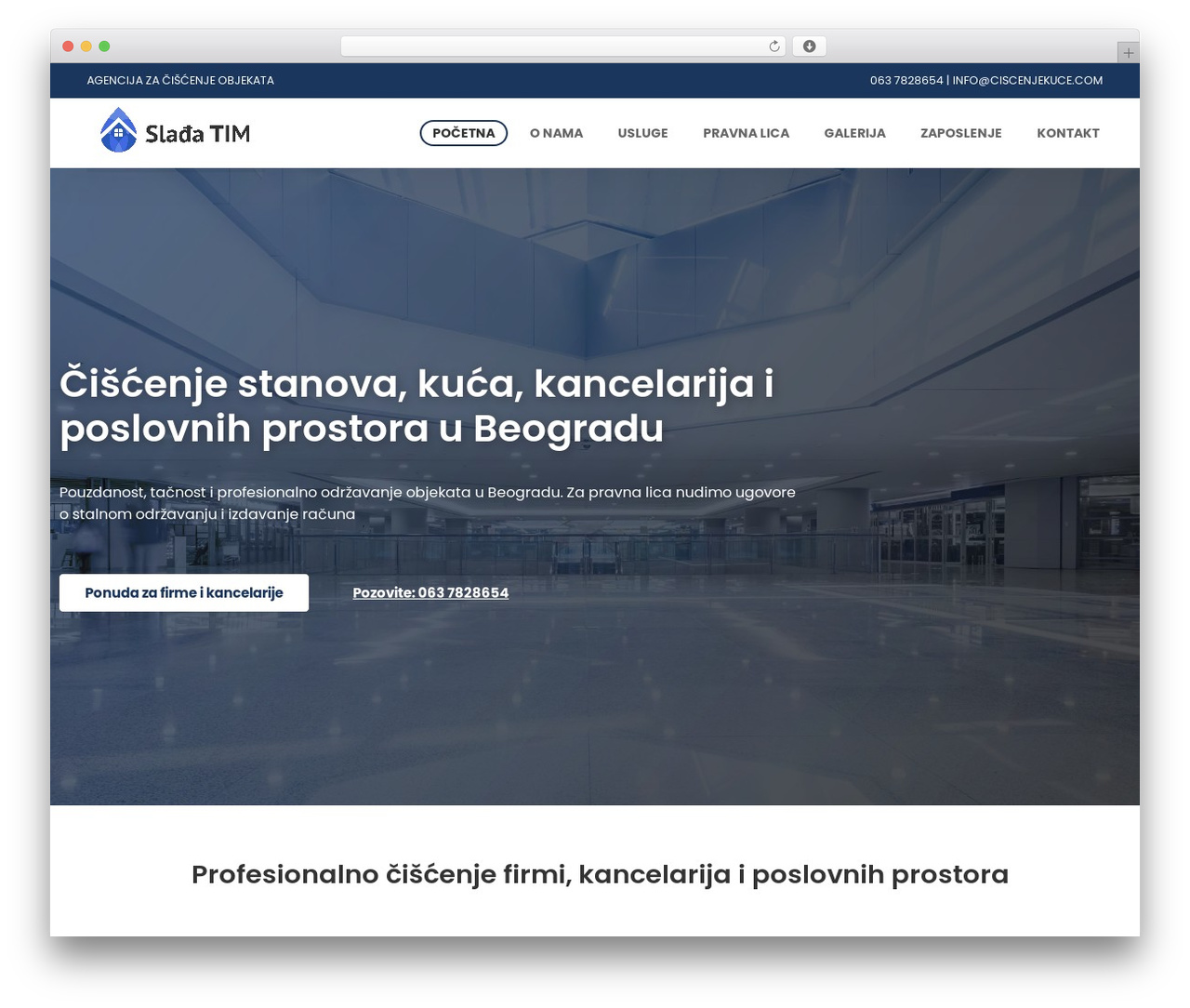Click the top bar phone and email text
The width and height of the screenshot is (1190, 1008).
point(986,80)
